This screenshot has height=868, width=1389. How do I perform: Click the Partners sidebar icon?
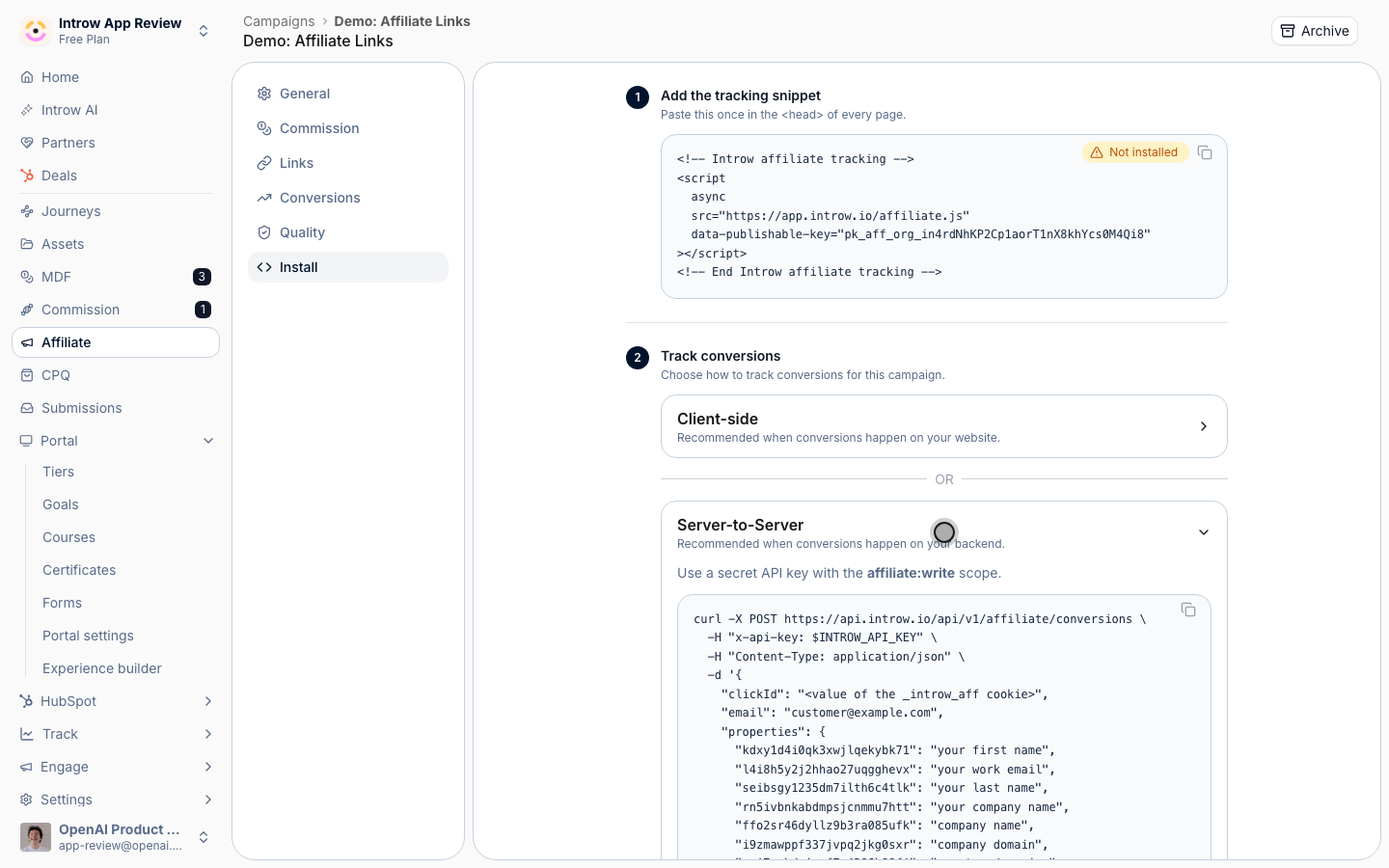27,143
